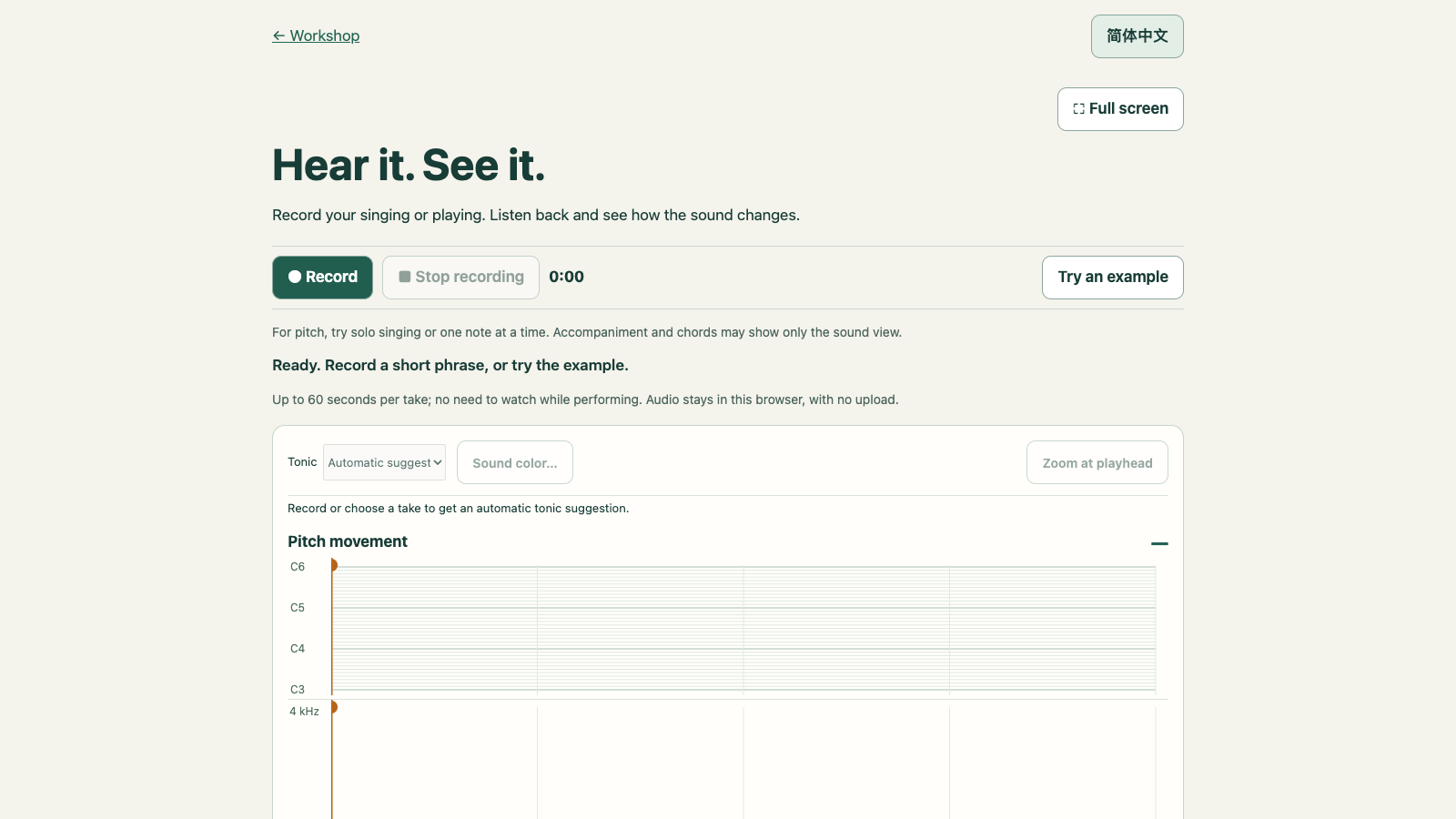Collapse the Pitch movement section
The height and width of the screenshot is (819, 1456).
click(x=1159, y=543)
